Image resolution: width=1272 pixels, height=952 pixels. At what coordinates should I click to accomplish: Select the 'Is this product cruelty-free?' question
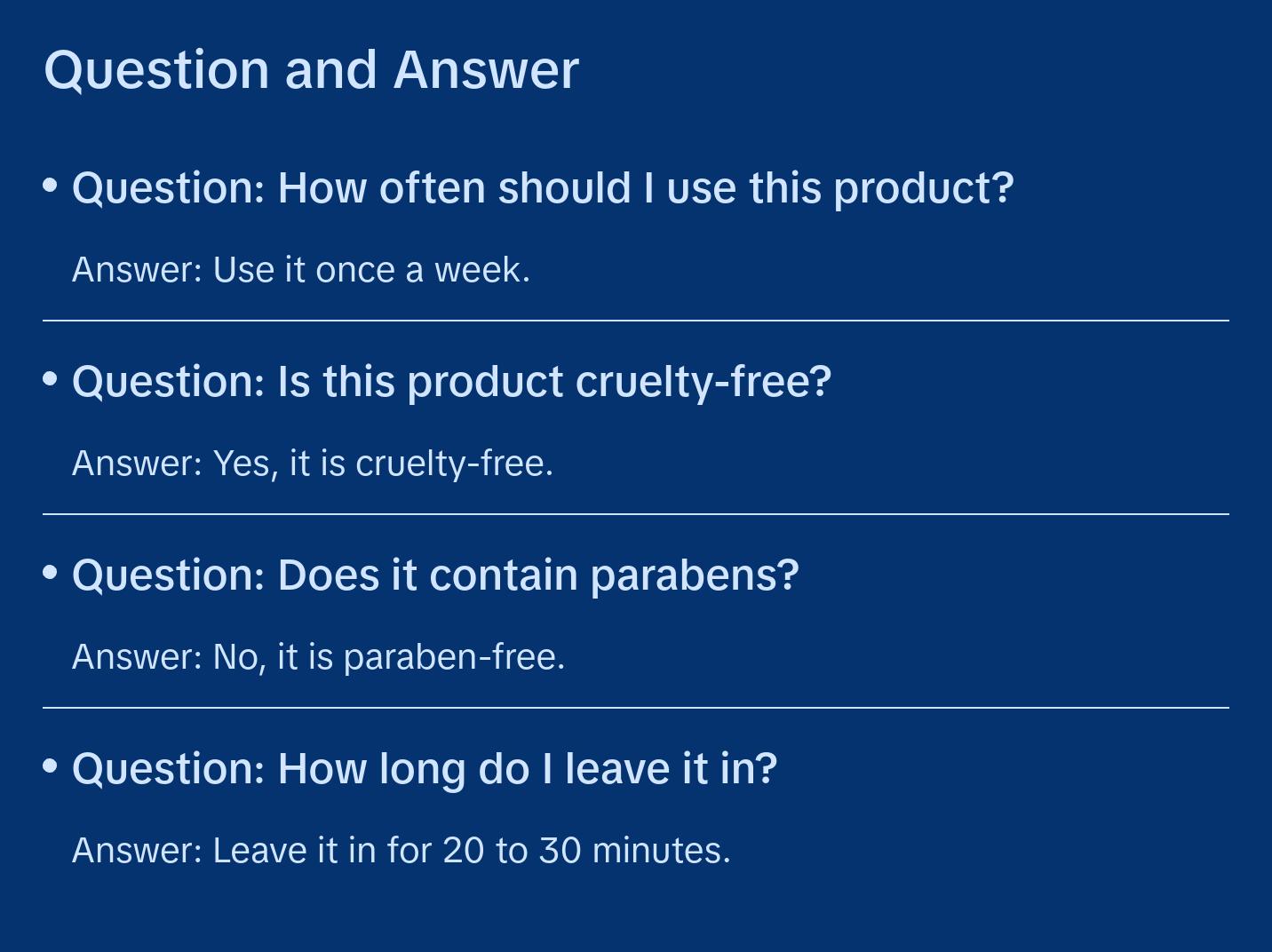coord(451,382)
